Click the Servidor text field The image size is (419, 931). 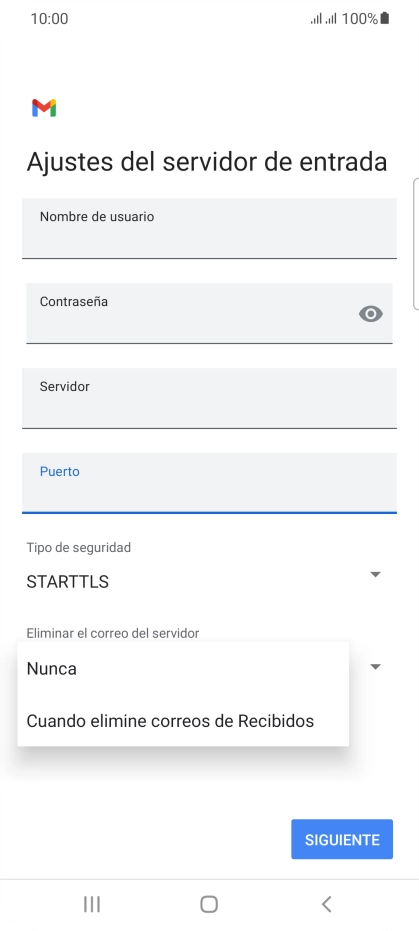pyautogui.click(x=210, y=398)
